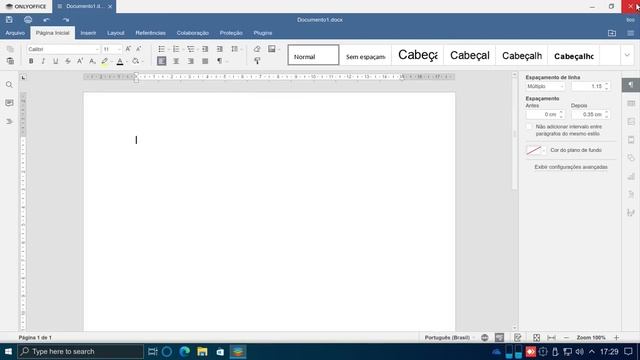Align text to the right
The width and height of the screenshot is (640, 360).
coord(191,61)
